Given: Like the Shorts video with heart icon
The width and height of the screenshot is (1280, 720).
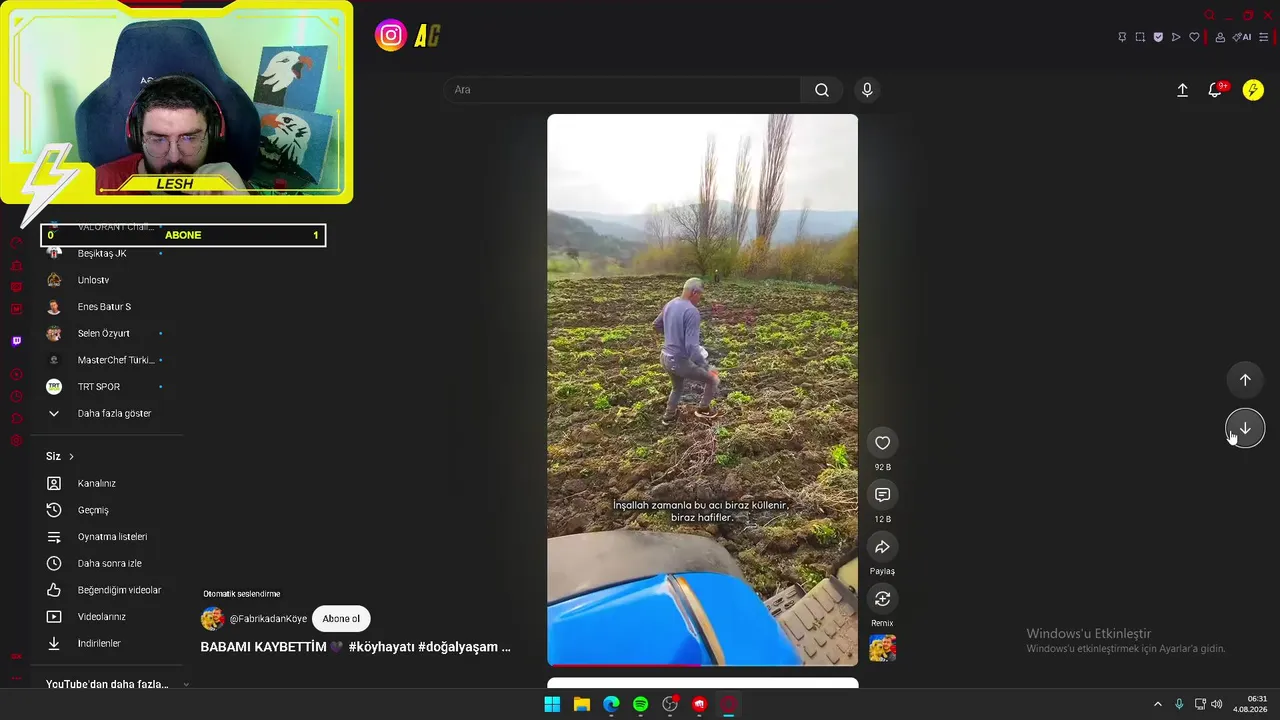Looking at the screenshot, I should (882, 443).
